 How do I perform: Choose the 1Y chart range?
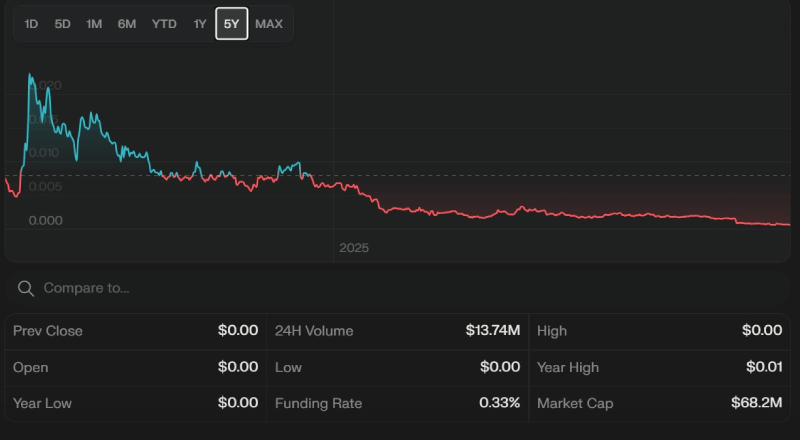point(200,24)
